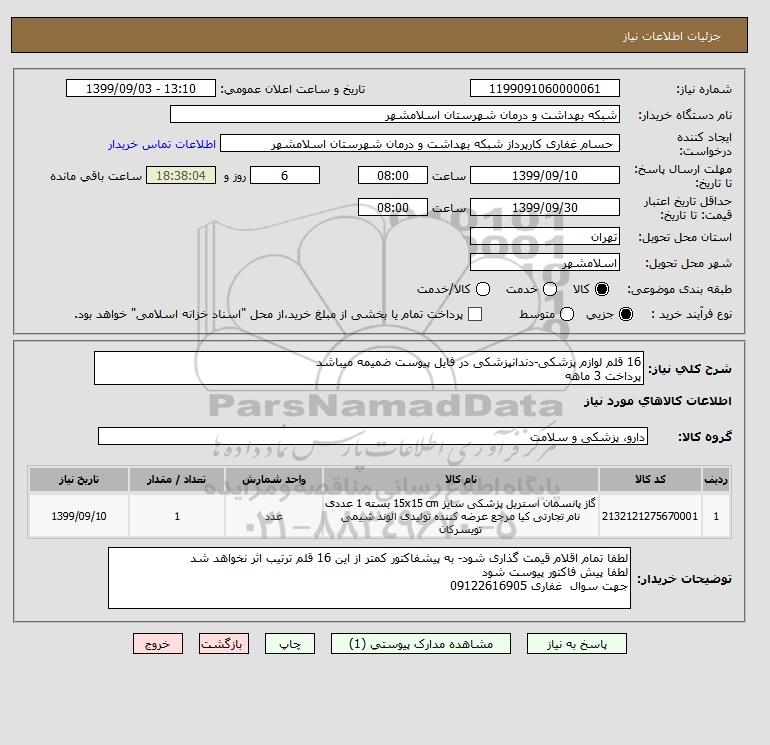Image resolution: width=770 pixels, height=745 pixels.
Task: Click the need number field 1199091060000061
Action: tap(545, 89)
